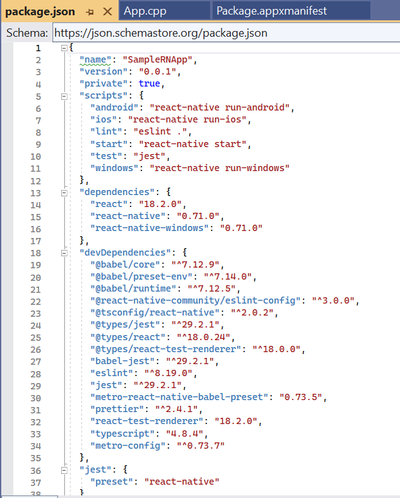The width and height of the screenshot is (400, 498).
Task: Click the "SampleRNApp" string value
Action: (157, 60)
